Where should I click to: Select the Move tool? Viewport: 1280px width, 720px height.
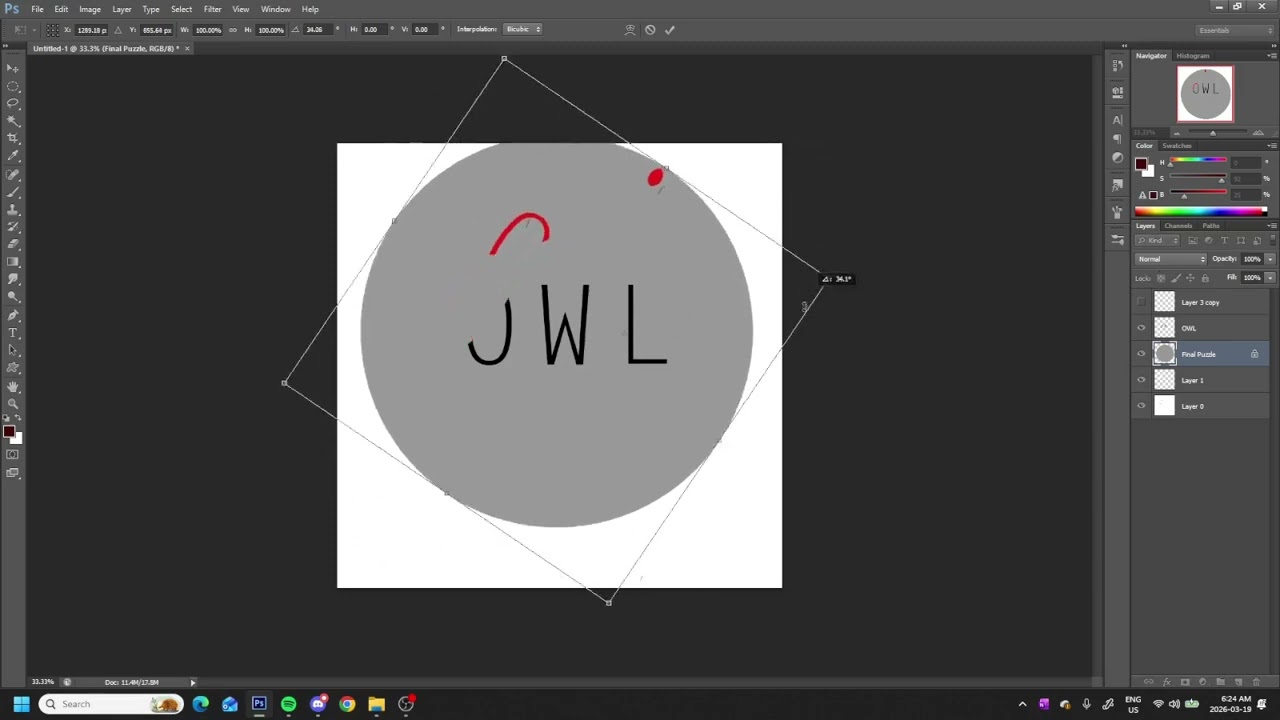pos(13,68)
